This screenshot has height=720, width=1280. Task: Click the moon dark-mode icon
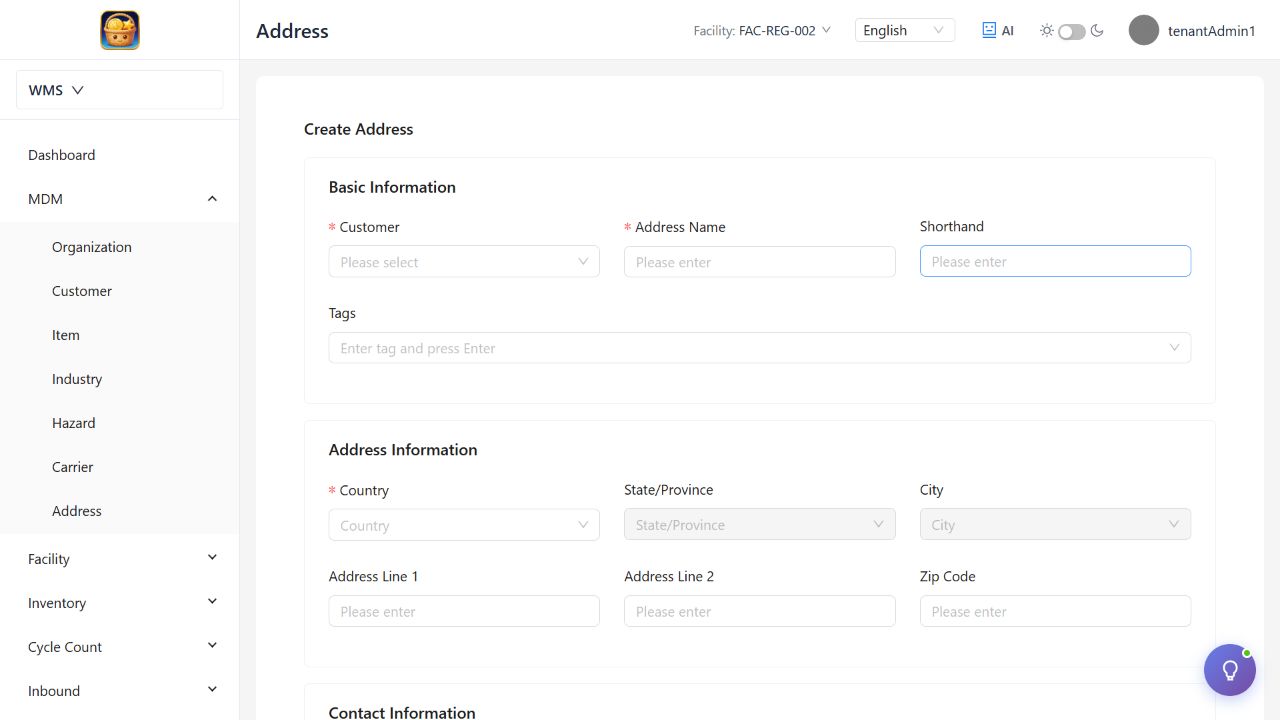point(1097,31)
